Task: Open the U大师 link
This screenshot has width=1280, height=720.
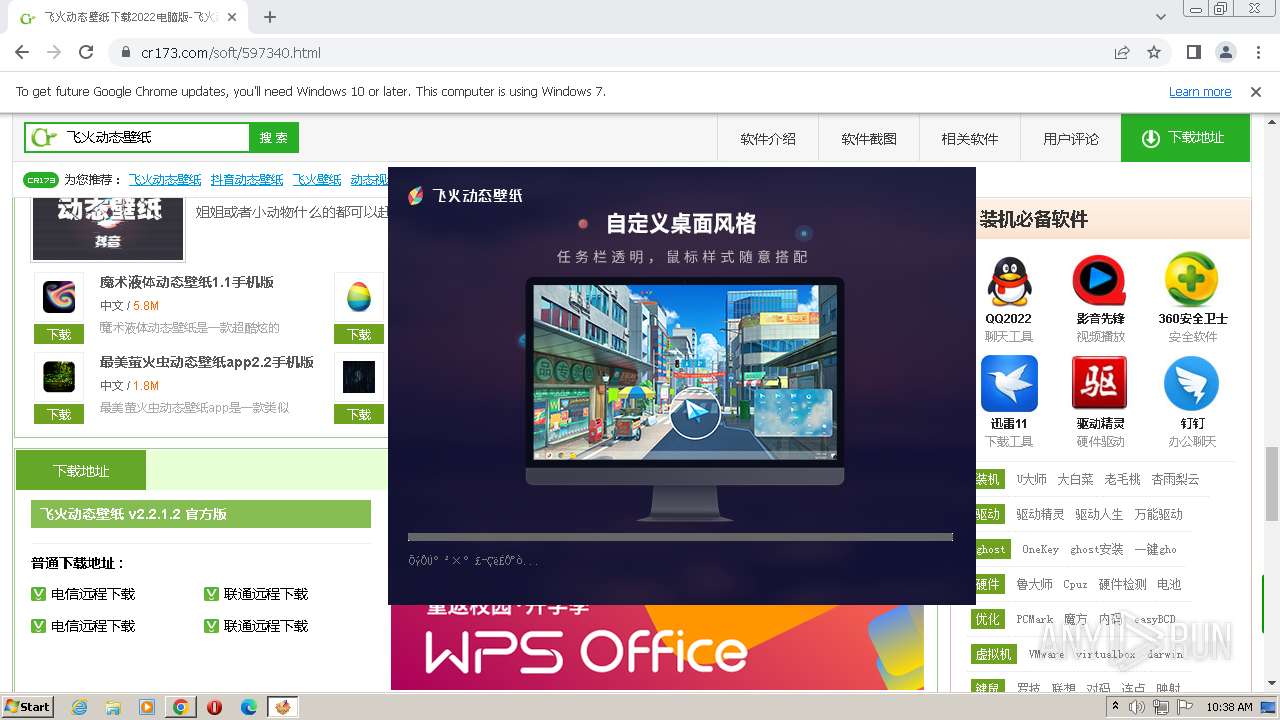Action: (1031, 479)
